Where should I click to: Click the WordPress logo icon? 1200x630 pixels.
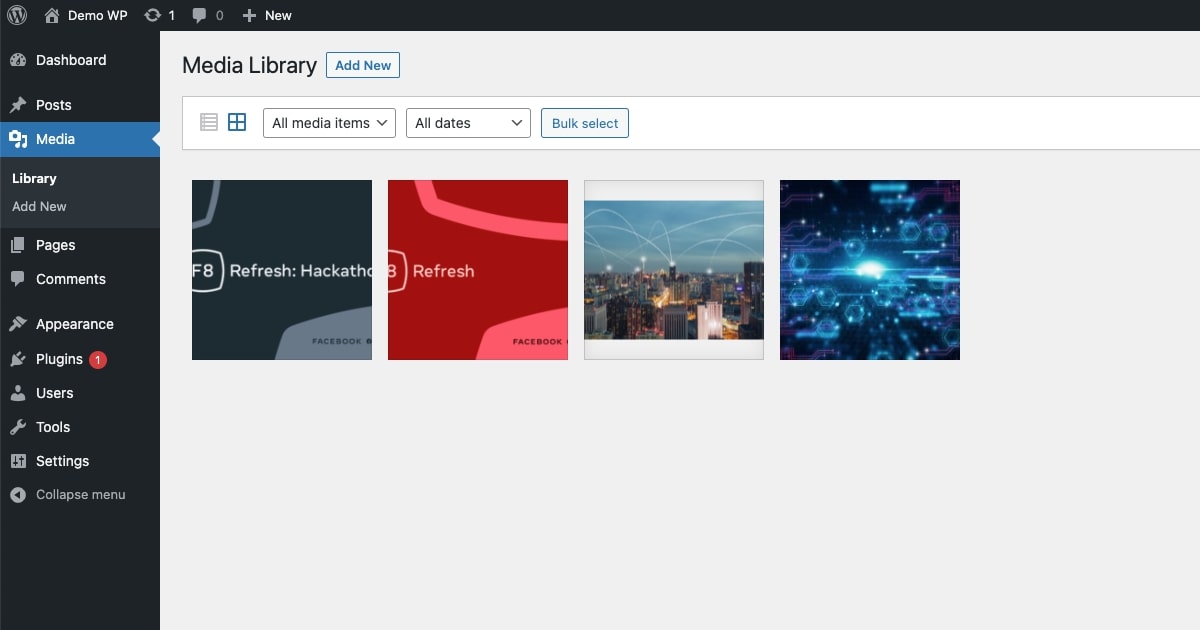tap(17, 15)
